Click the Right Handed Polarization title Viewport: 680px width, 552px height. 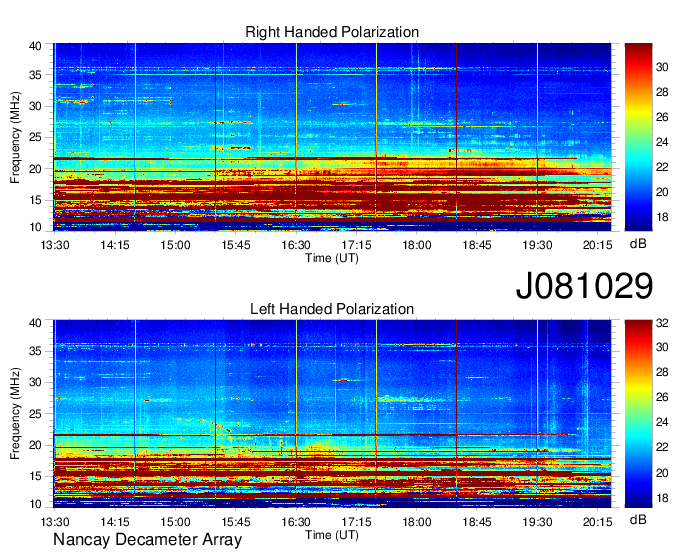pos(332,32)
